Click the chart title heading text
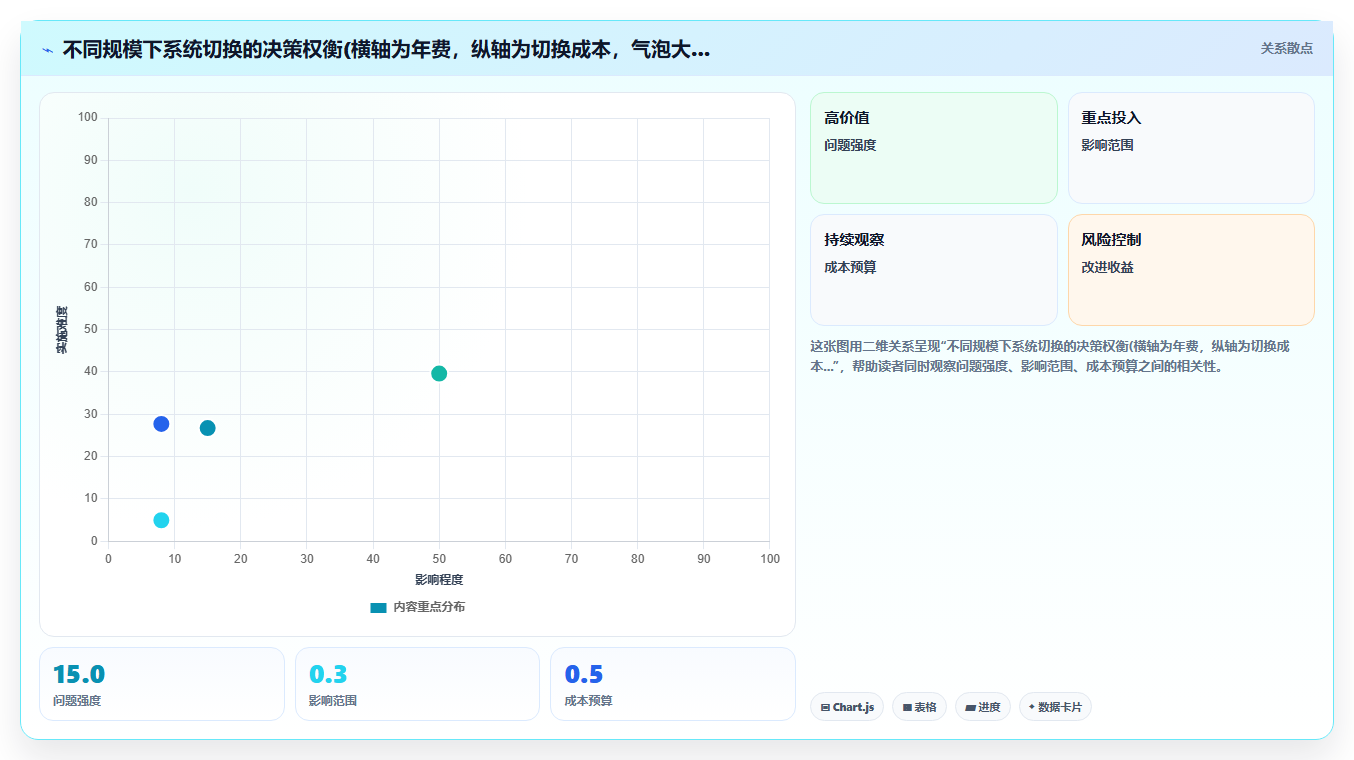The image size is (1354, 760). (386, 50)
